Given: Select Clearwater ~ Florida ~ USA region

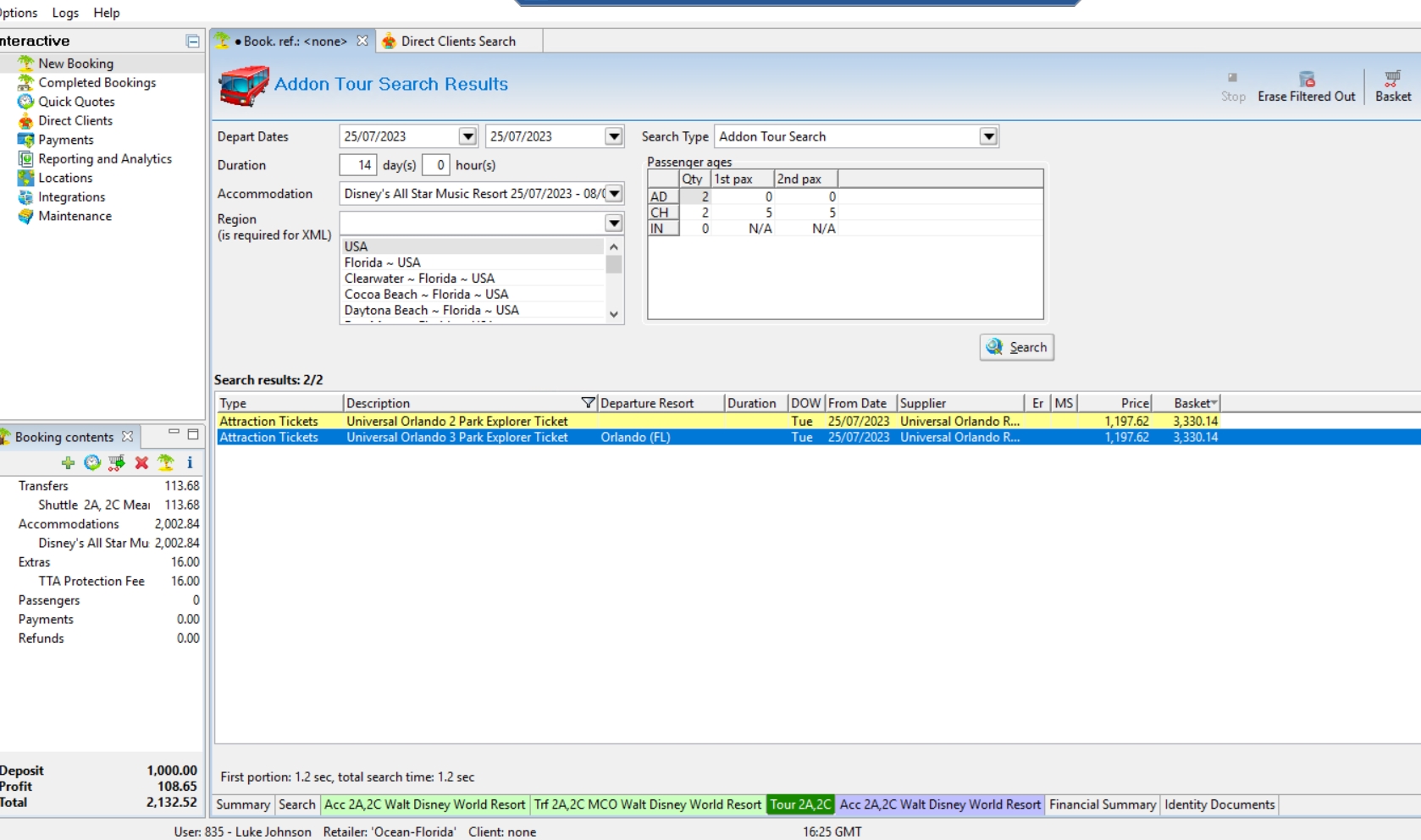Looking at the screenshot, I should 473,279.
